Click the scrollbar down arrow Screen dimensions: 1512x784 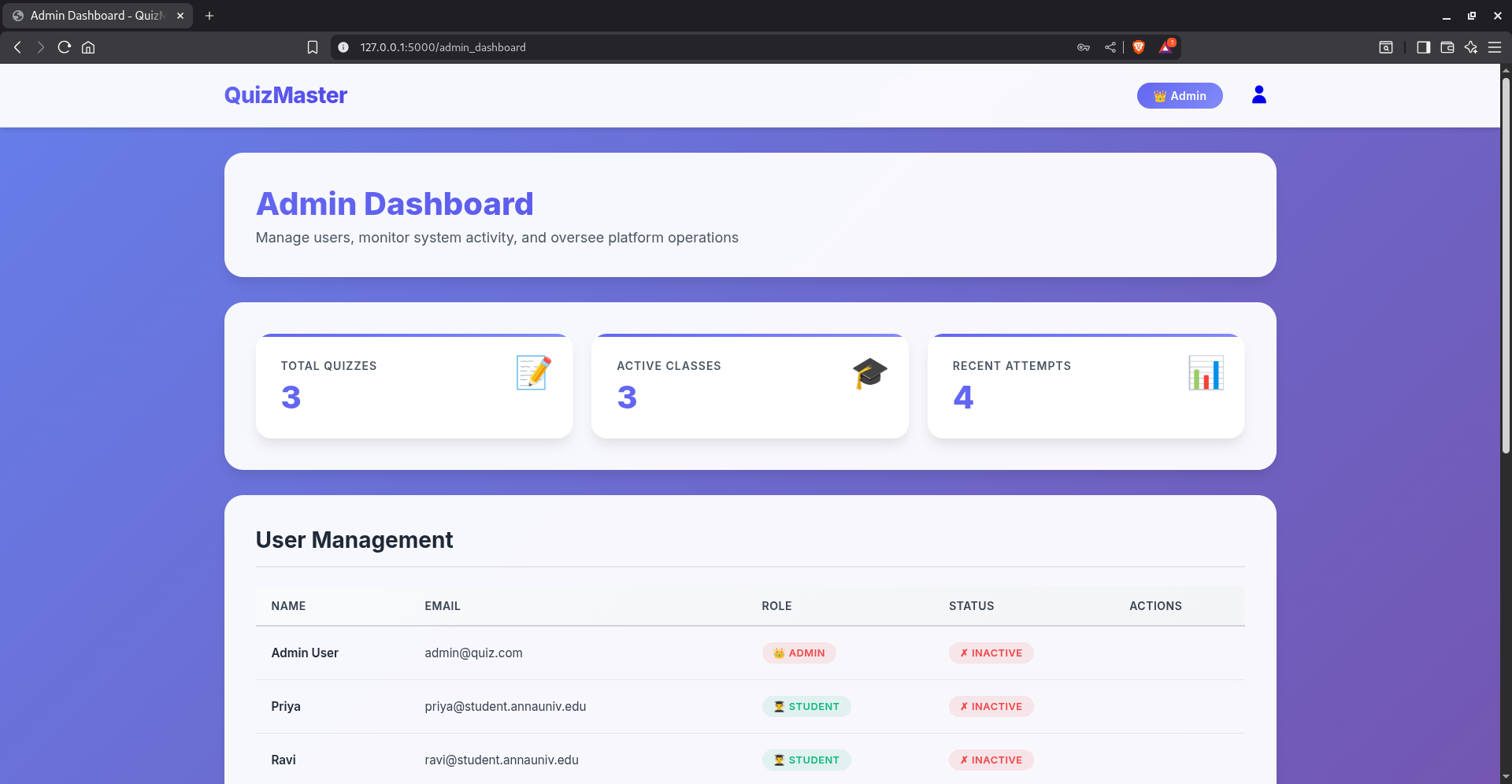click(1506, 778)
